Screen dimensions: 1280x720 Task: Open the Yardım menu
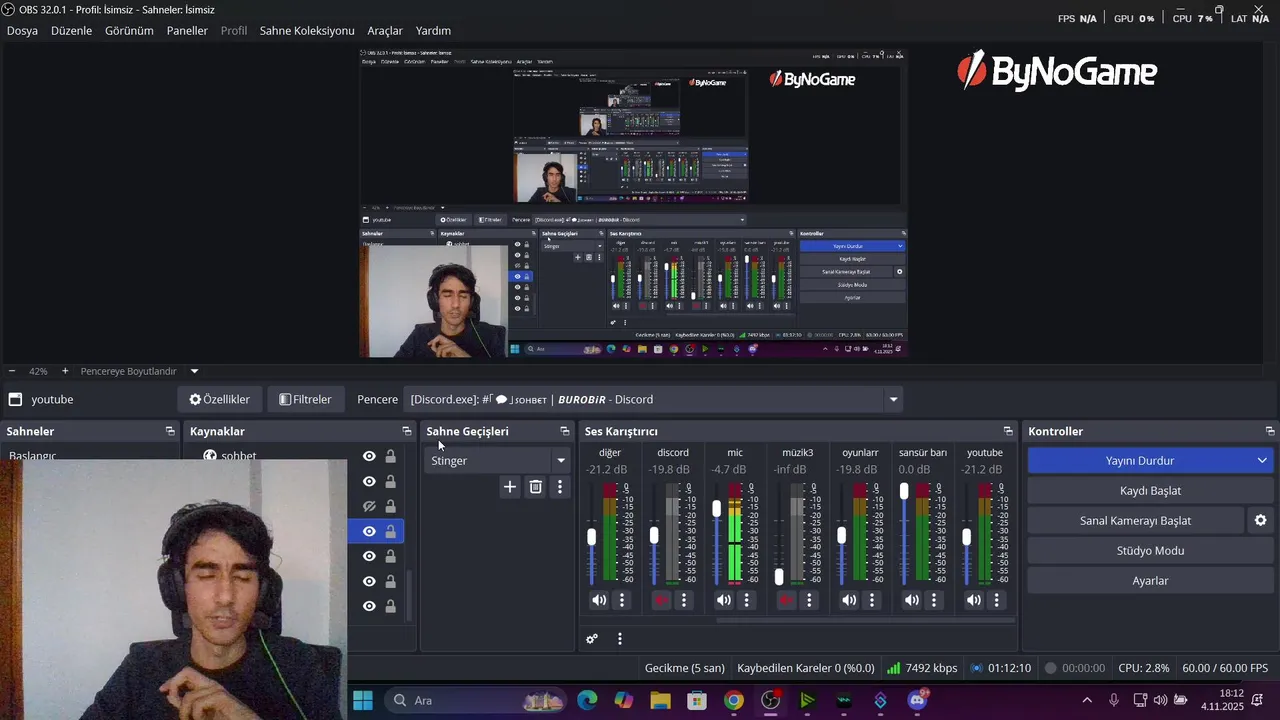(x=433, y=30)
